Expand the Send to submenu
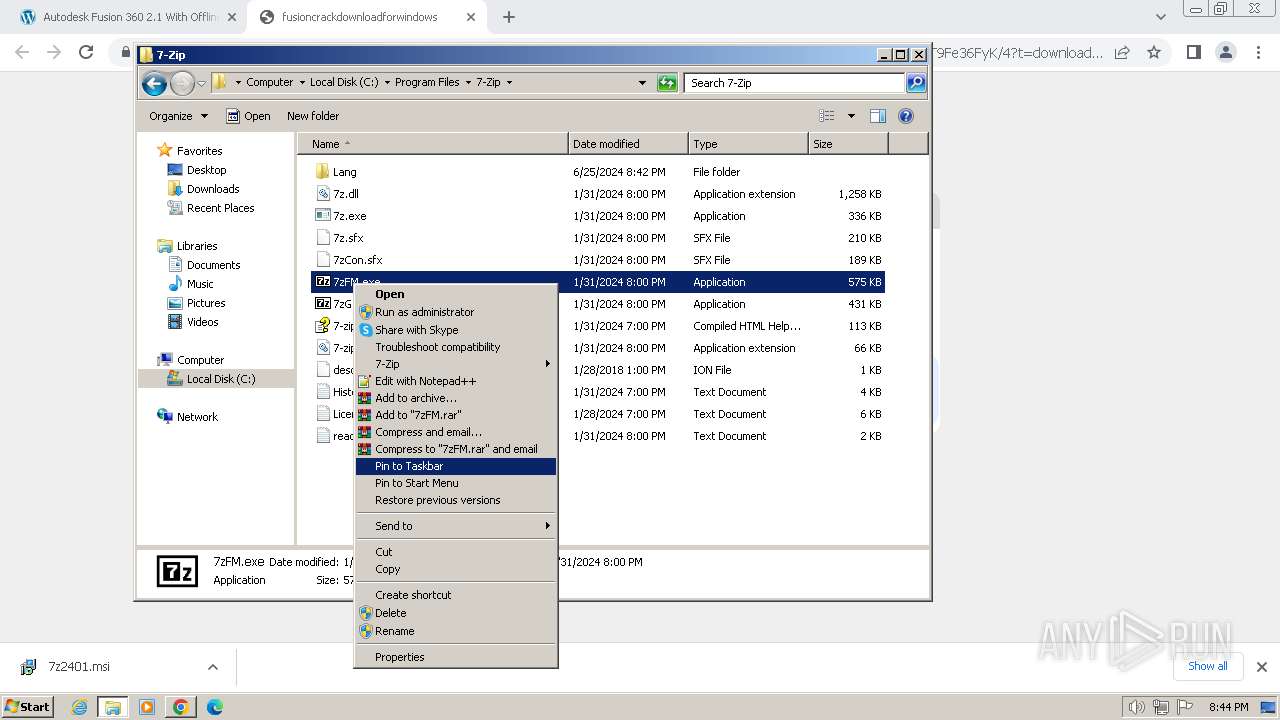1280x720 pixels. point(456,526)
